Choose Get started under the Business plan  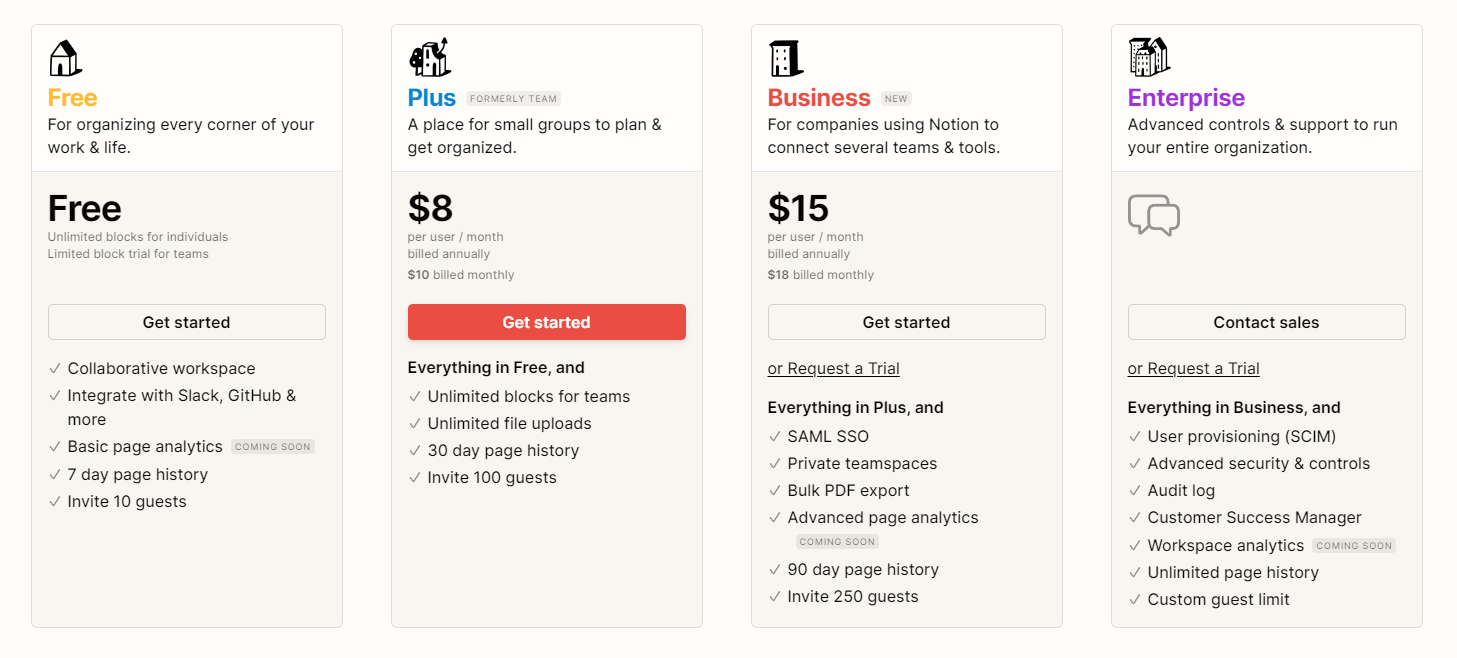907,322
